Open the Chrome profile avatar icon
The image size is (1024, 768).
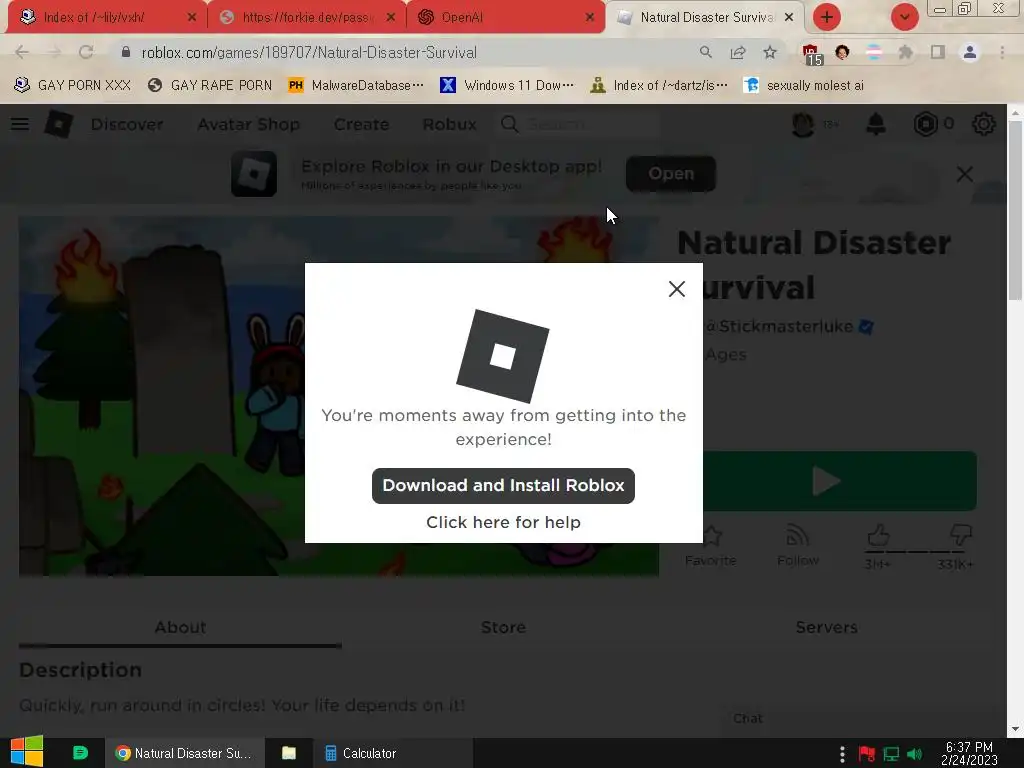click(x=970, y=52)
